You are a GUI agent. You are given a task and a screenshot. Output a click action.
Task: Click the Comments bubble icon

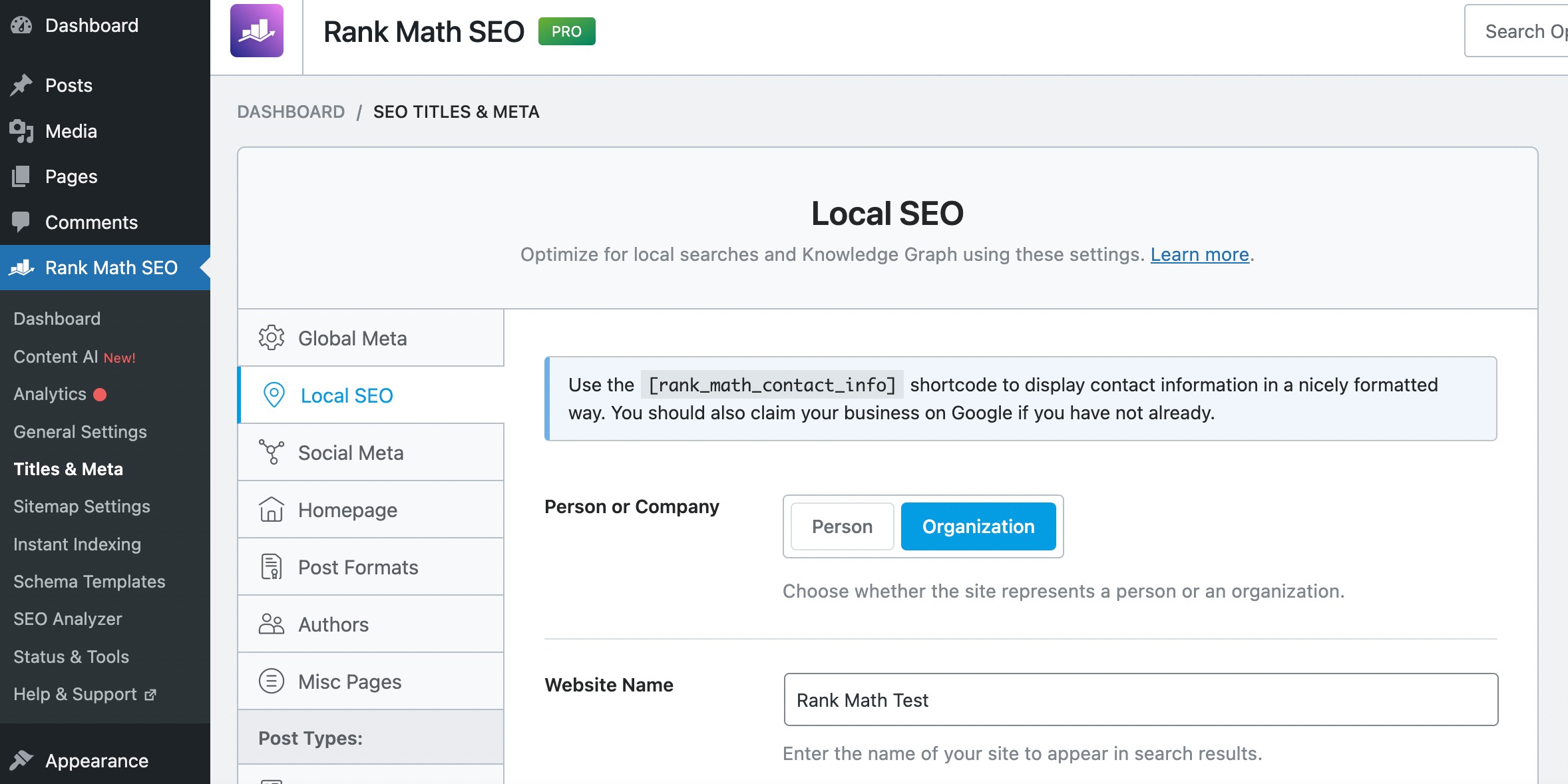[x=21, y=222]
